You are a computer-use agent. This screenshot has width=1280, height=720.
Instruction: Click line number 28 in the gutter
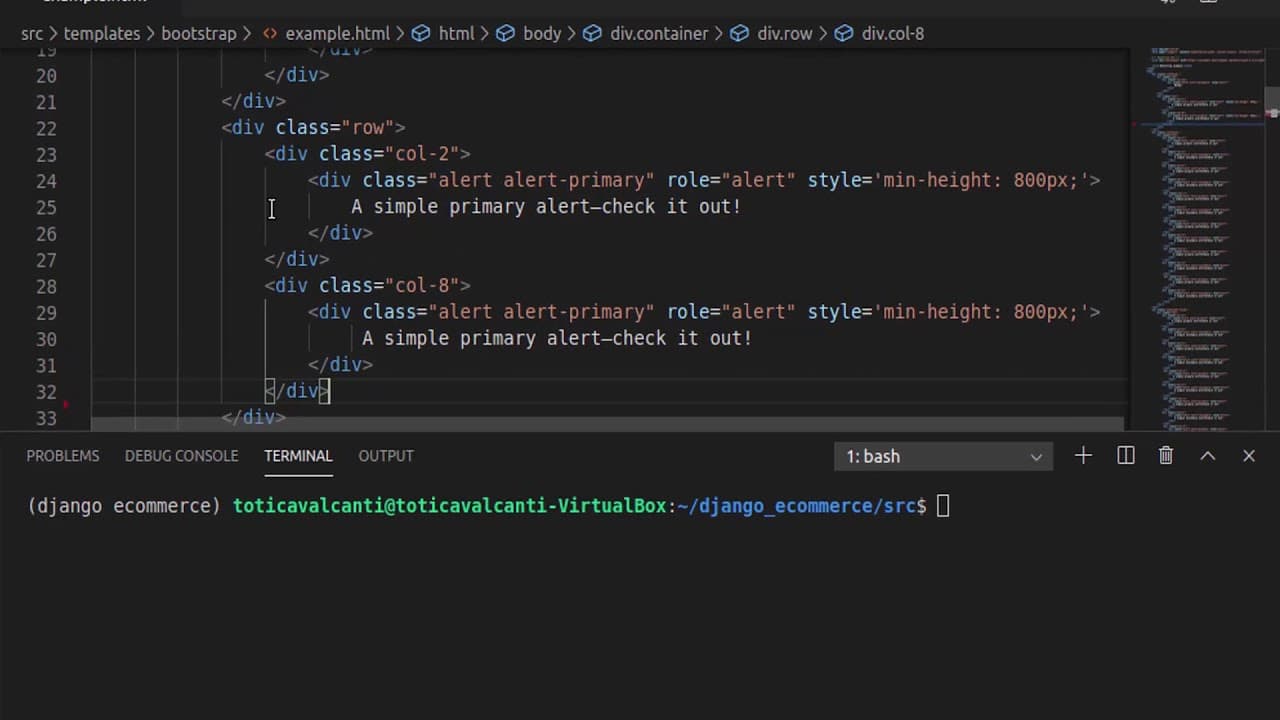pyautogui.click(x=46, y=286)
